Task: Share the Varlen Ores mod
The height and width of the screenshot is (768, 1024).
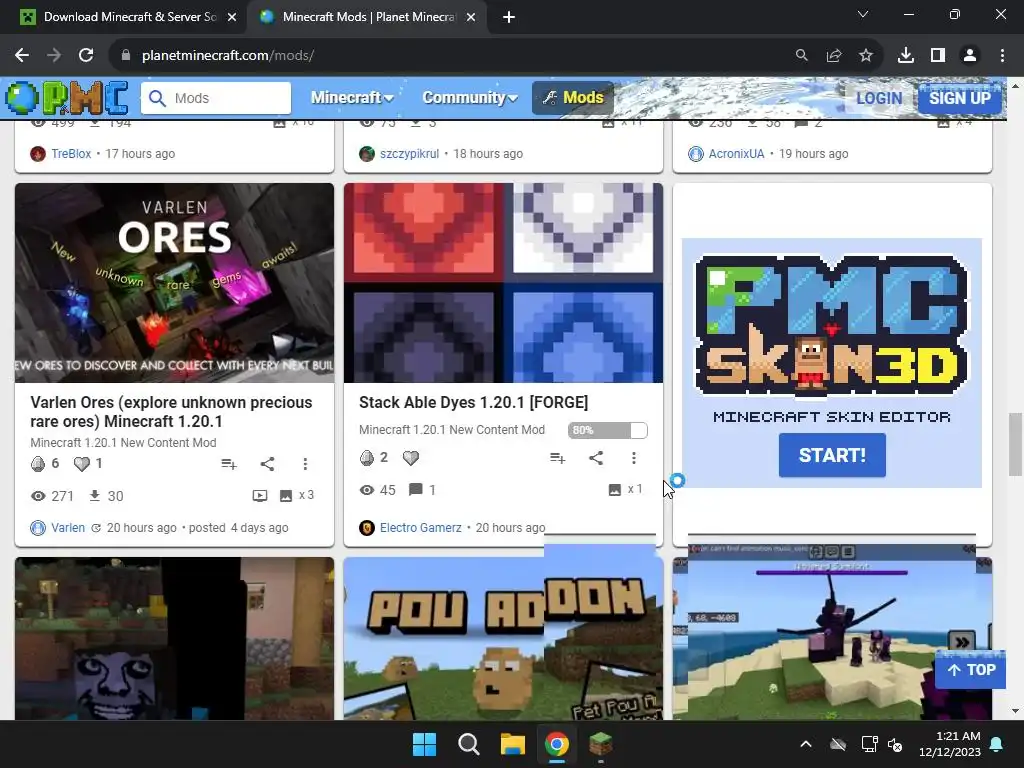Action: pyautogui.click(x=267, y=464)
